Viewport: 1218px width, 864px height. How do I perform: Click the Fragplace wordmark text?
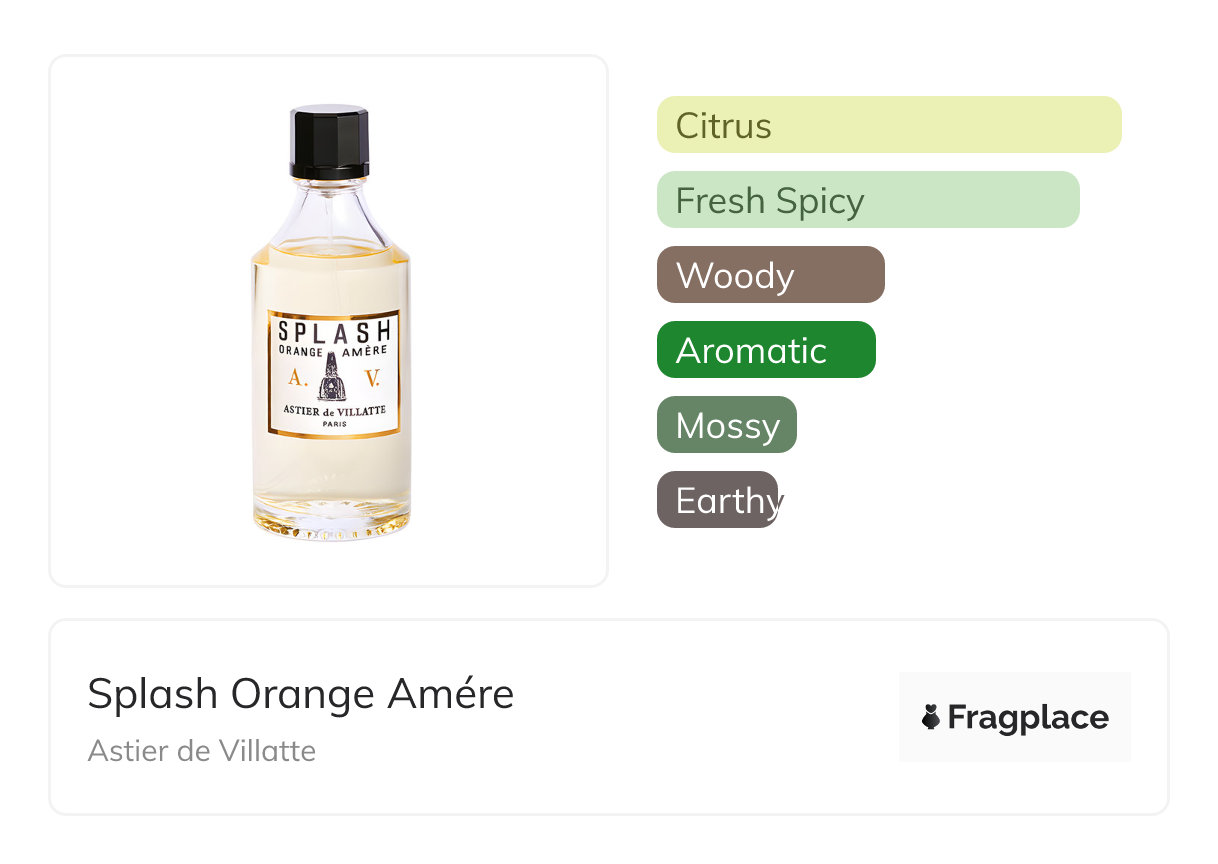coord(1028,717)
